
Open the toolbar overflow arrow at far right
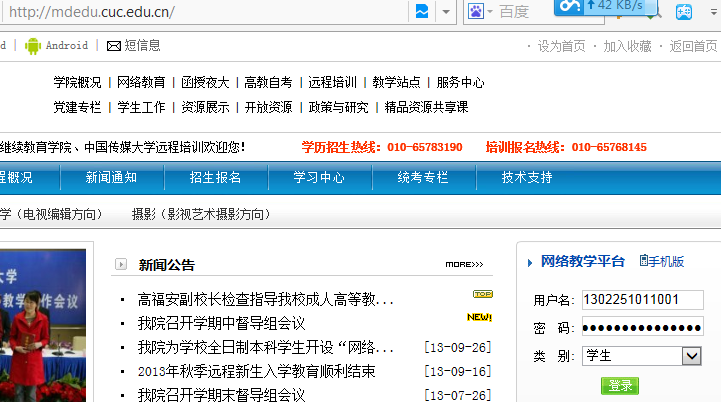point(712,12)
